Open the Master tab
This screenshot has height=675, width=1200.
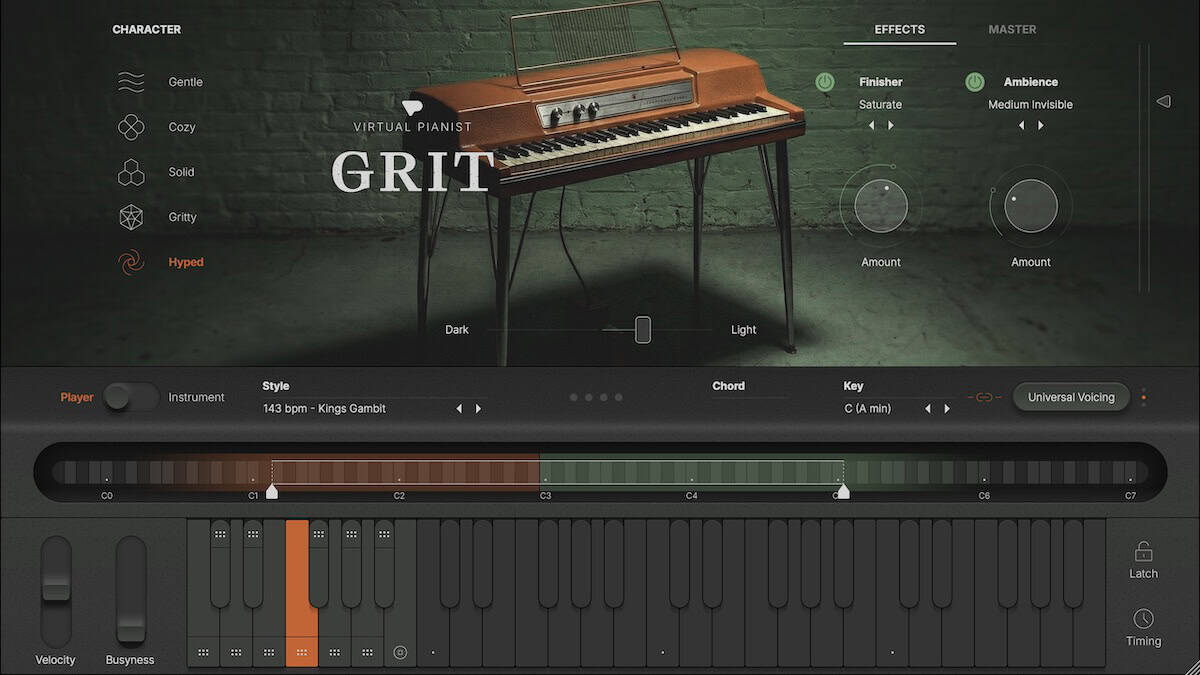coord(1012,29)
